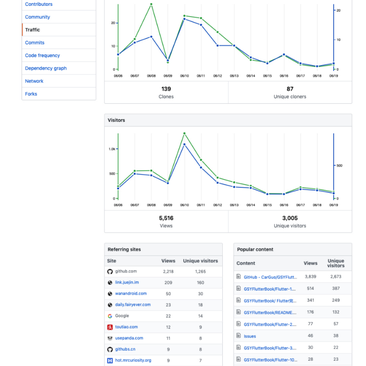Click the GitHub icon beside github.com
366x366 pixels.
pos(110,271)
